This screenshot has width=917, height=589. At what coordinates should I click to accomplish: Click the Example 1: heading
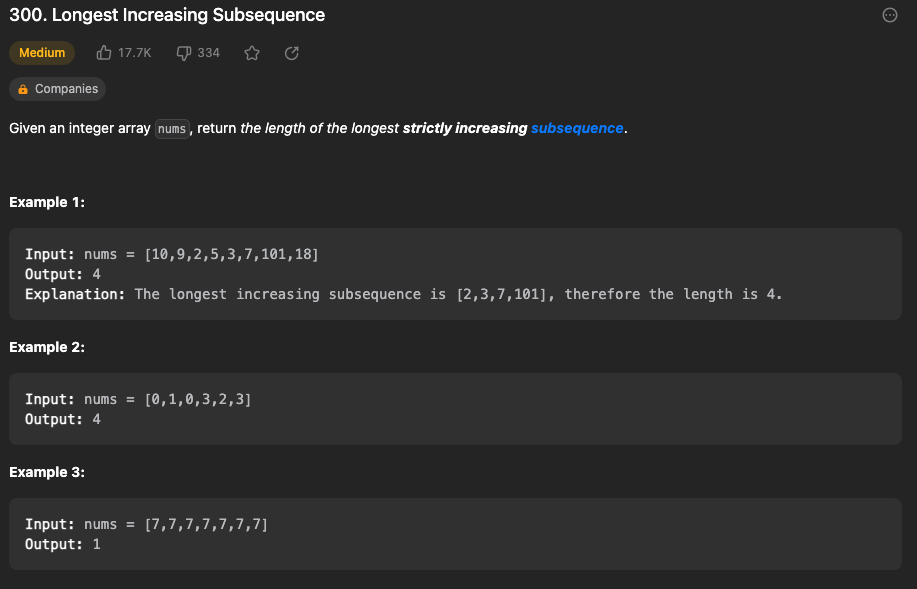47,202
